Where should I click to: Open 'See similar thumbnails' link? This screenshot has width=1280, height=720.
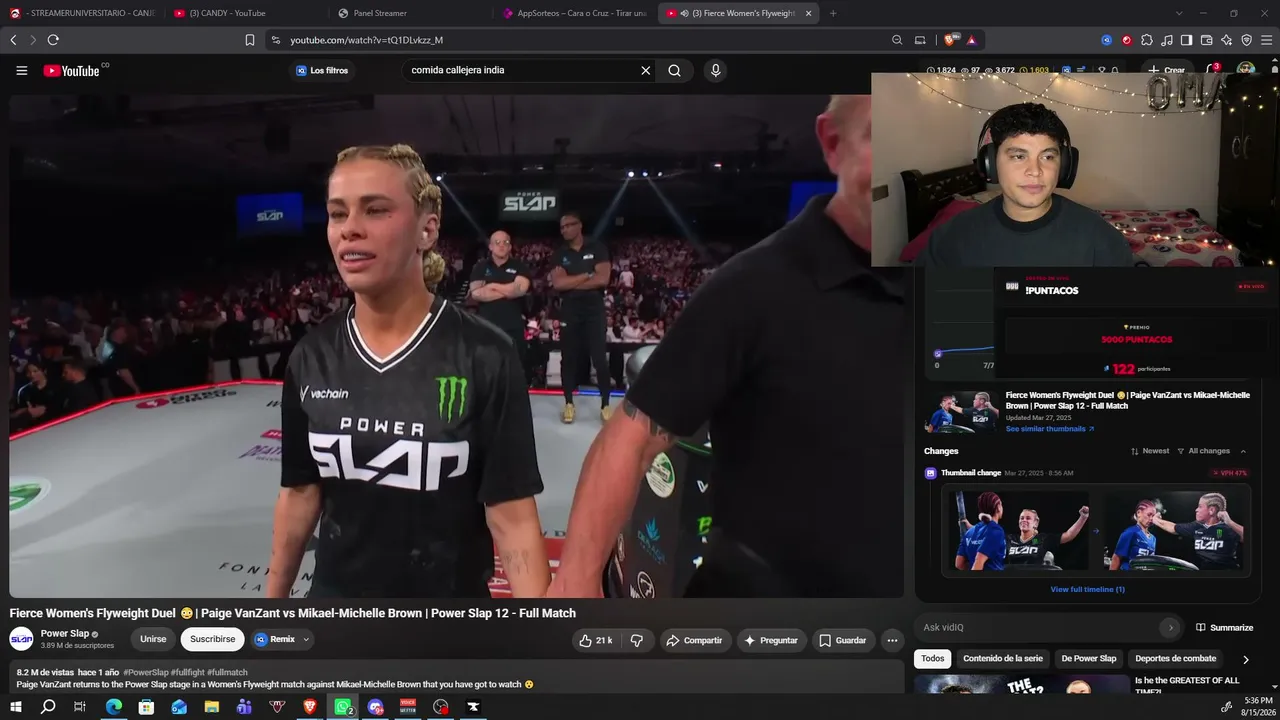(1050, 429)
